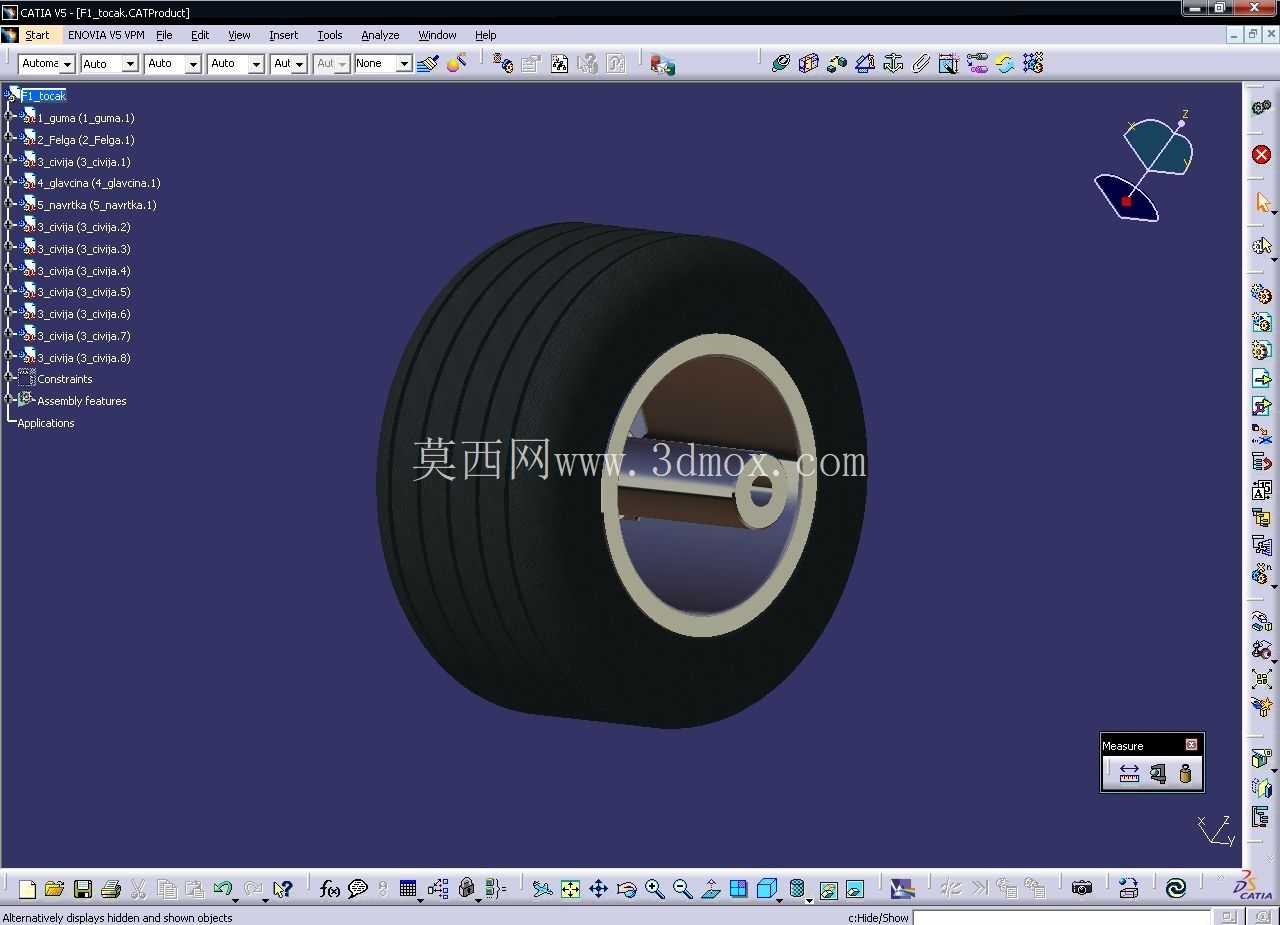
Task: Click the Explode icon in right toolbar
Action: point(1261,679)
